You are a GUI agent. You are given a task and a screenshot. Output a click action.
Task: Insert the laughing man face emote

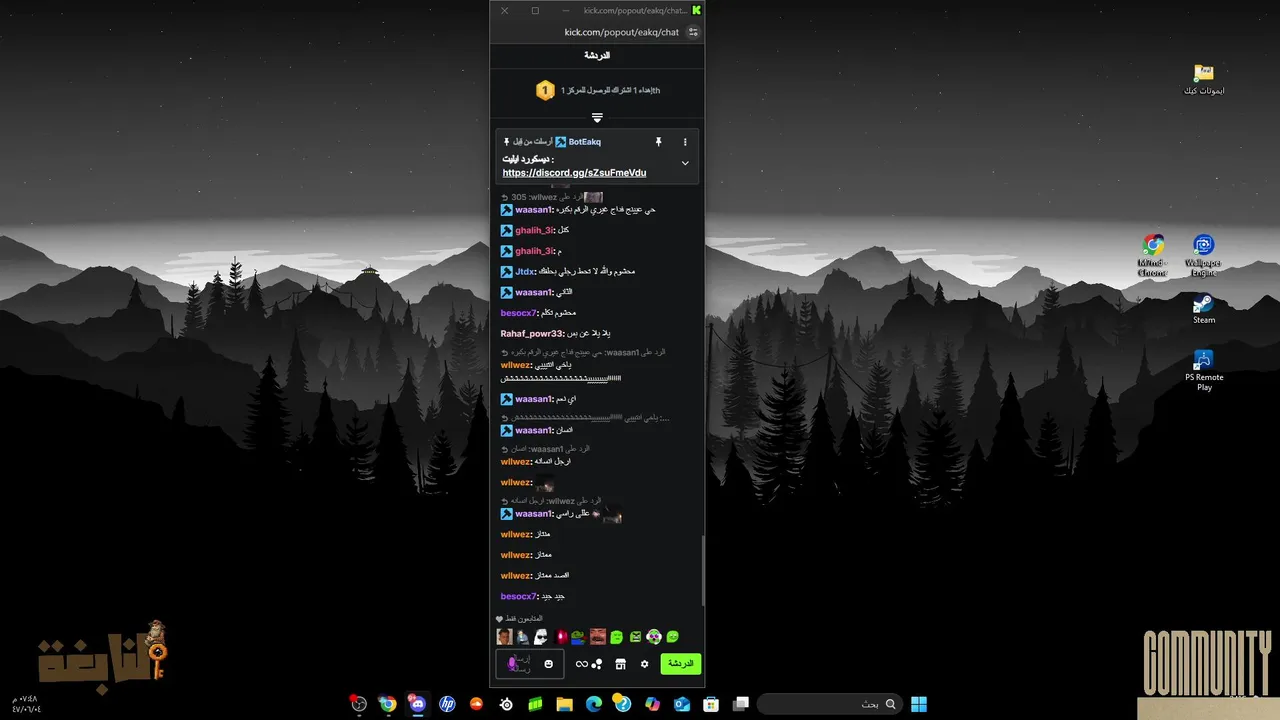598,636
